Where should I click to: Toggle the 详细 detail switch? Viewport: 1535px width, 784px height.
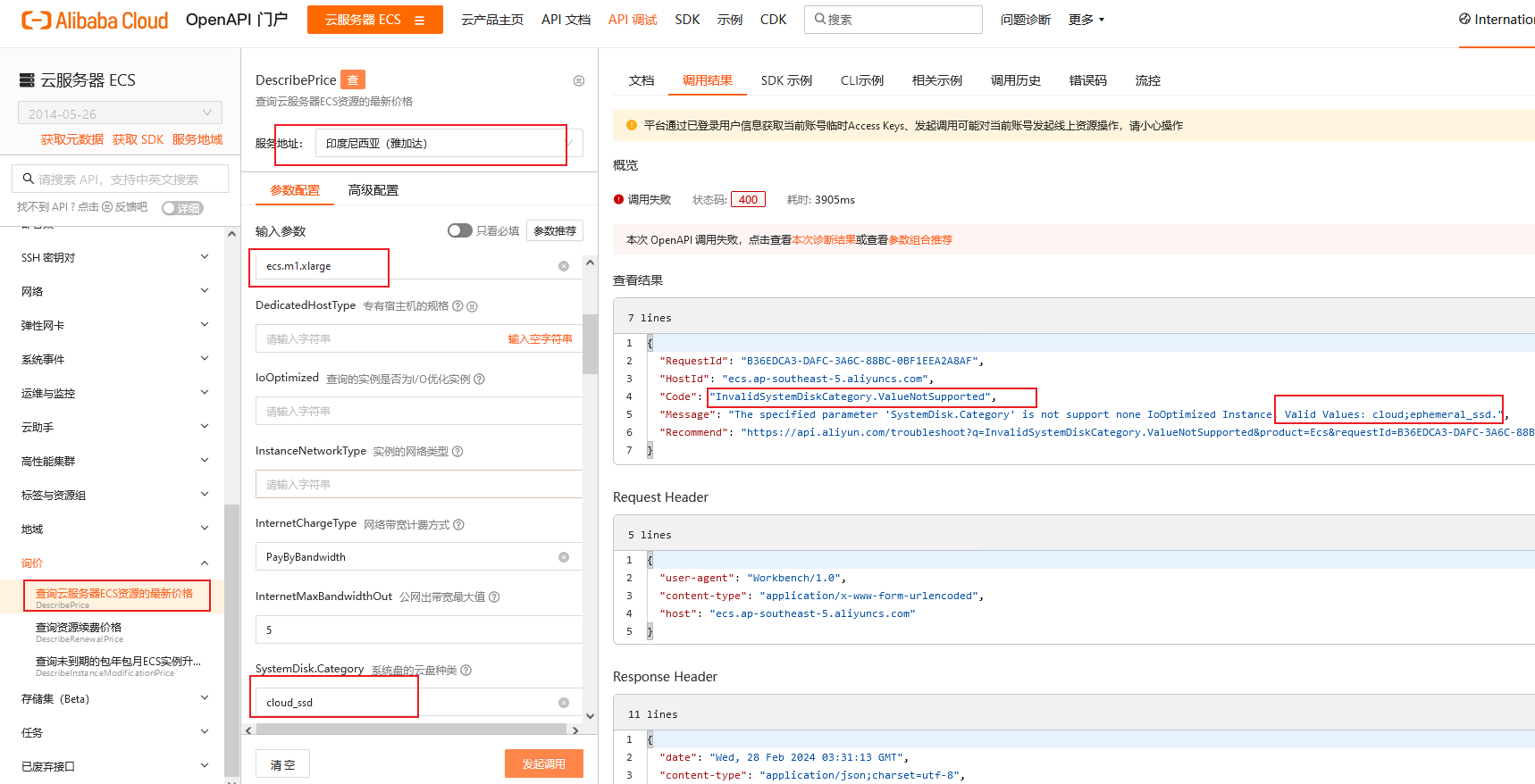pos(182,208)
